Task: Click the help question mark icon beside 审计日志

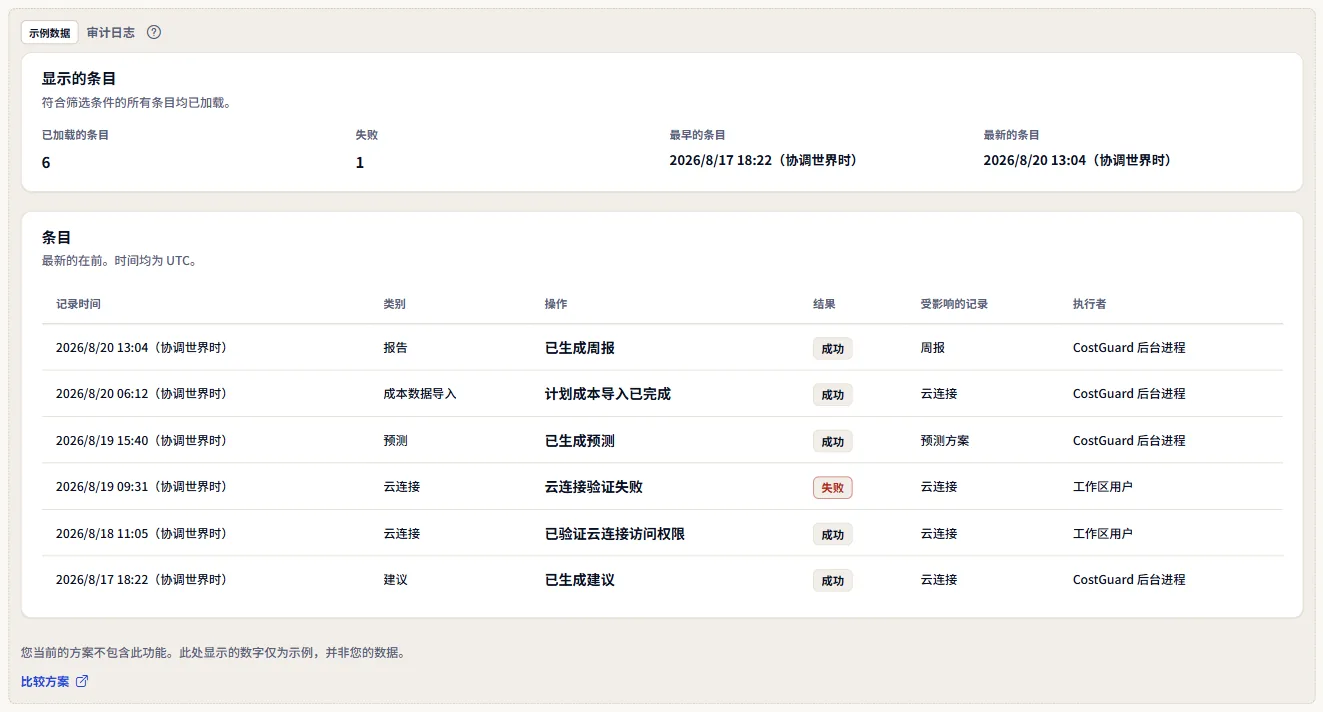Action: 154,32
